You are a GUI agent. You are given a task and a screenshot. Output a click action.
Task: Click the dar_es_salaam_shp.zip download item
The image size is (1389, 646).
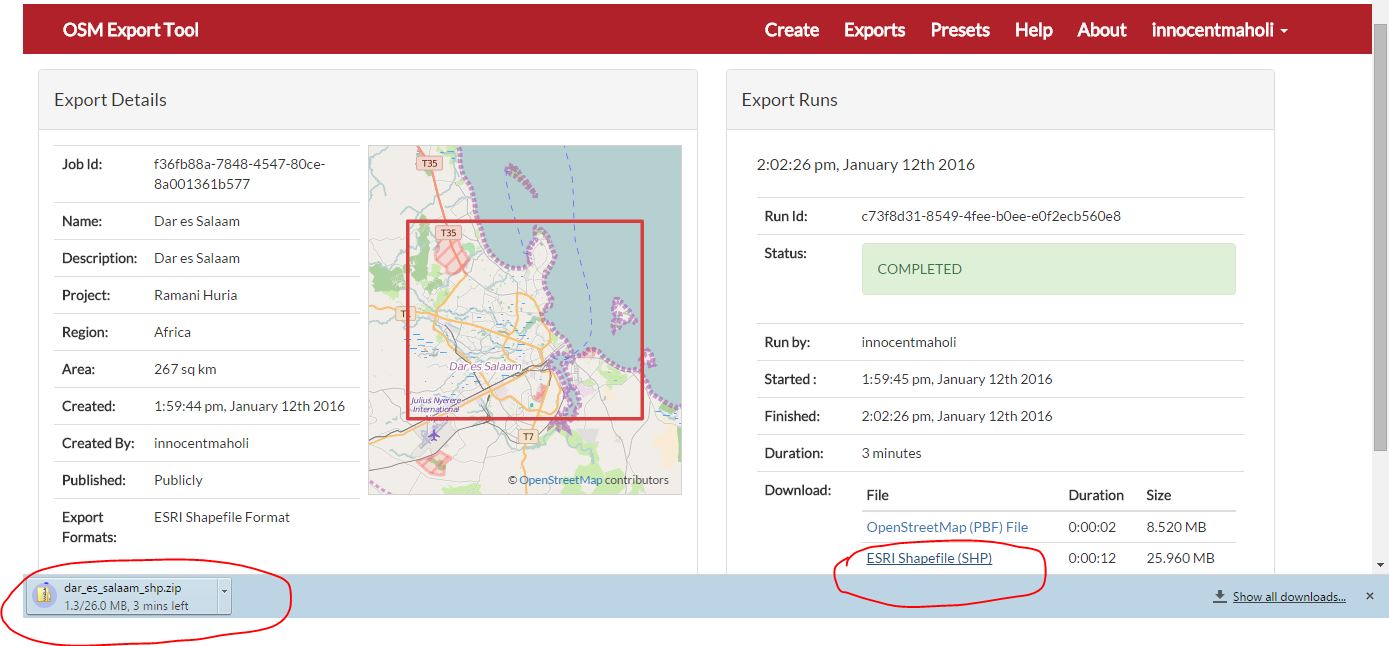pos(122,596)
